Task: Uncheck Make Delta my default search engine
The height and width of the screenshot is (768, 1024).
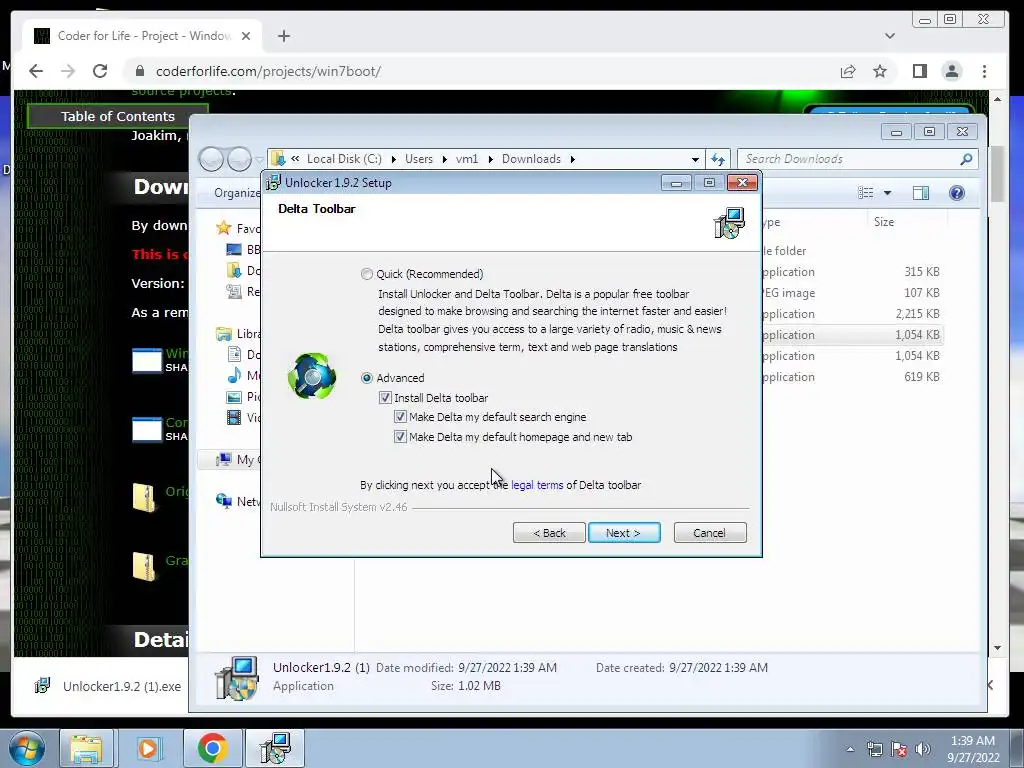Action: [400, 417]
